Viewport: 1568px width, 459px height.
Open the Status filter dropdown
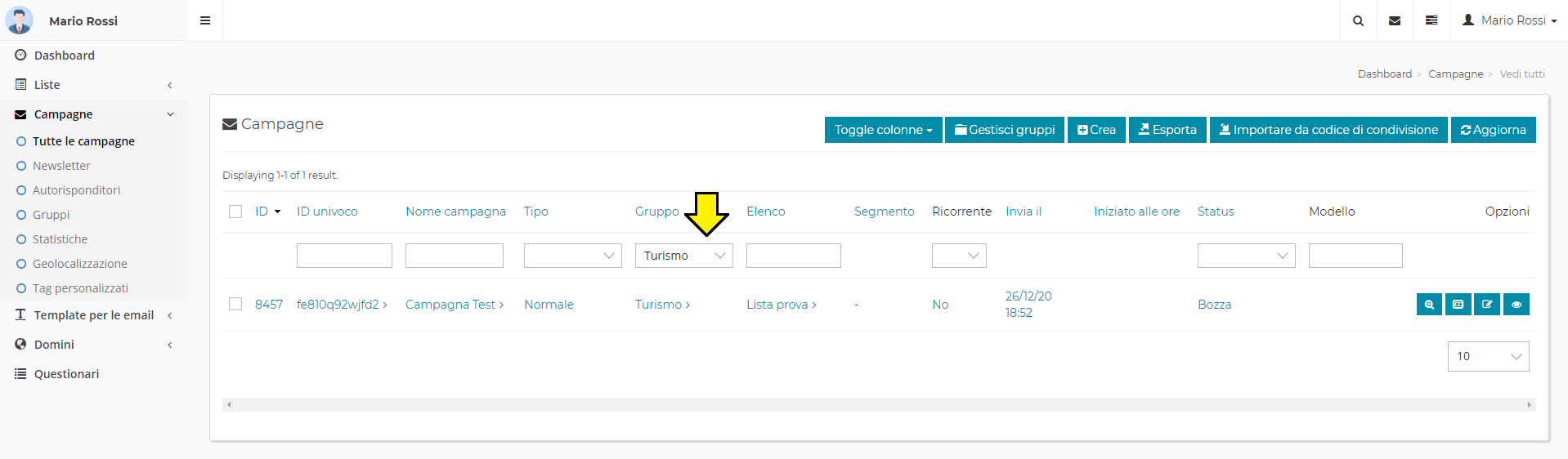pyautogui.click(x=1246, y=256)
